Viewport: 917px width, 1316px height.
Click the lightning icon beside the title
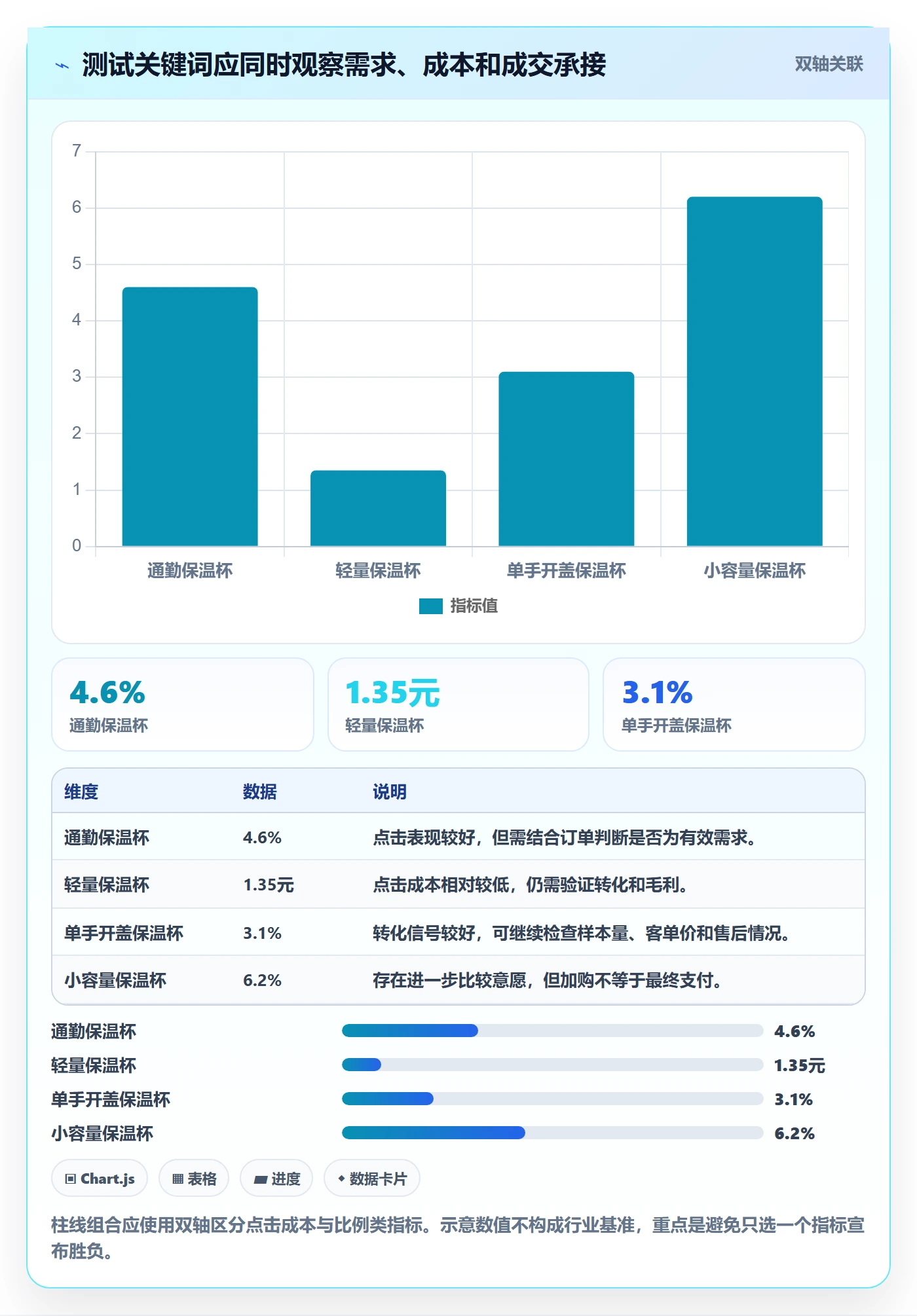(62, 65)
